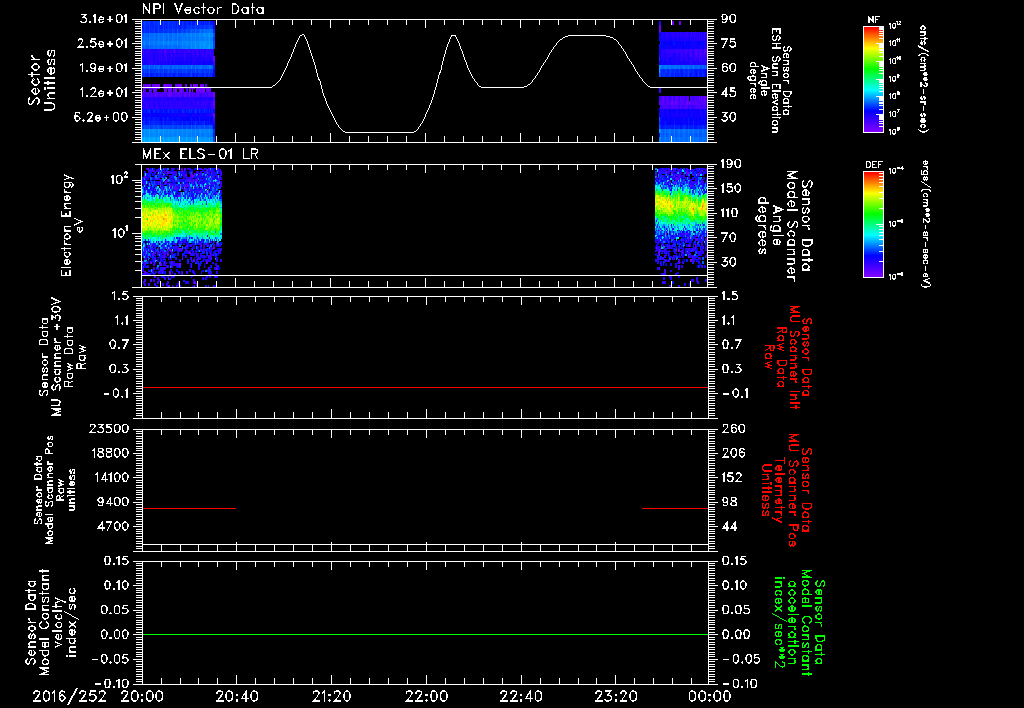
Task: Click the "00:00" time axis label
Action: coord(709,696)
